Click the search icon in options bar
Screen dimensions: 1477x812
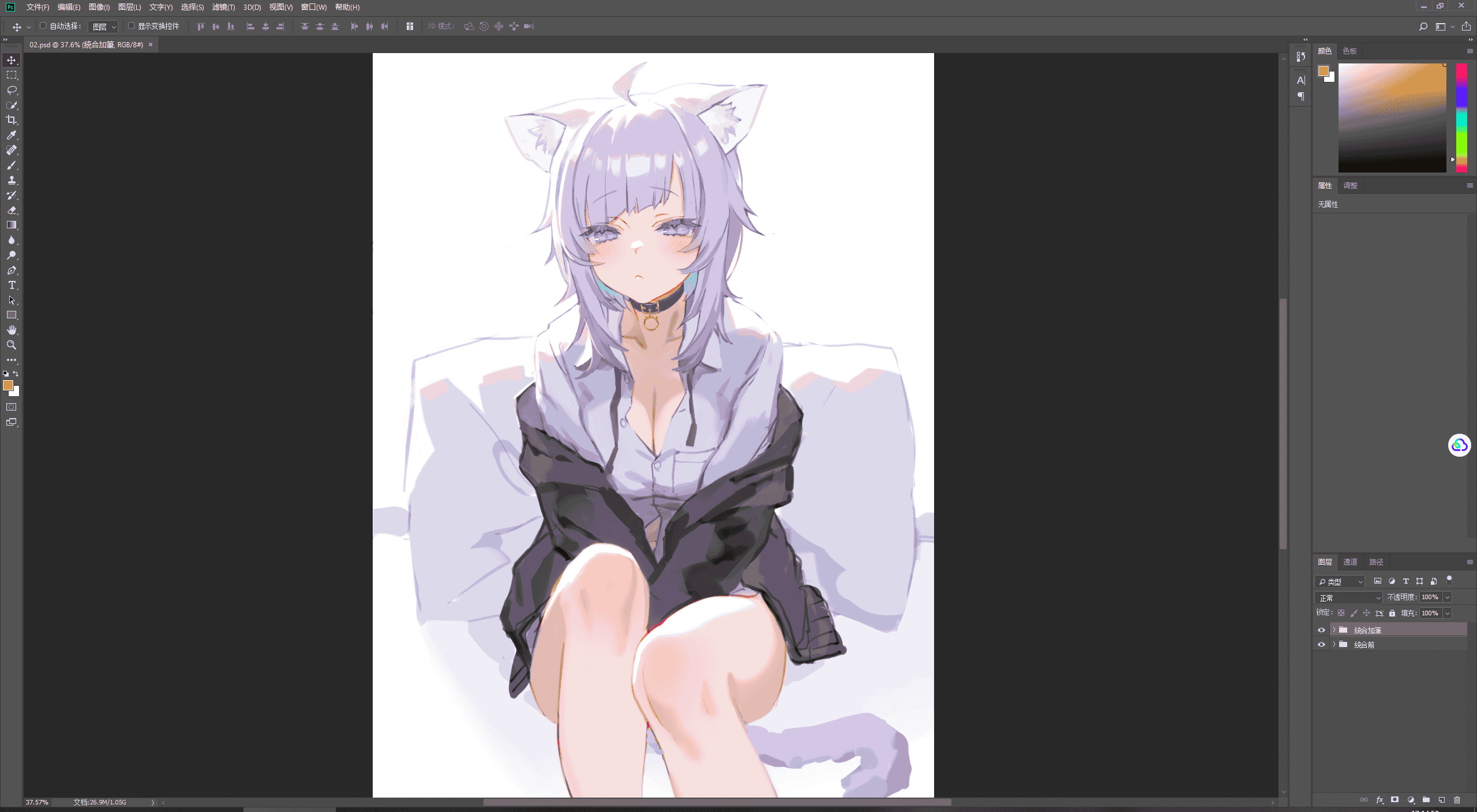pyautogui.click(x=1423, y=27)
